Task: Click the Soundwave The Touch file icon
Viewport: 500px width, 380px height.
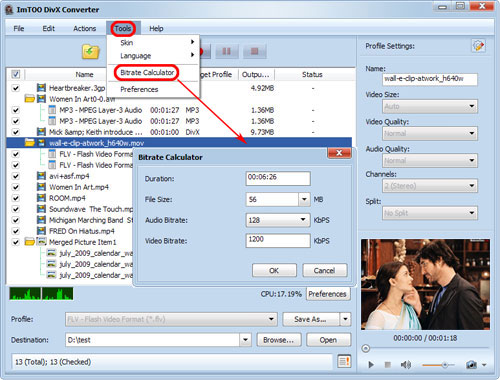Action: click(x=41, y=209)
